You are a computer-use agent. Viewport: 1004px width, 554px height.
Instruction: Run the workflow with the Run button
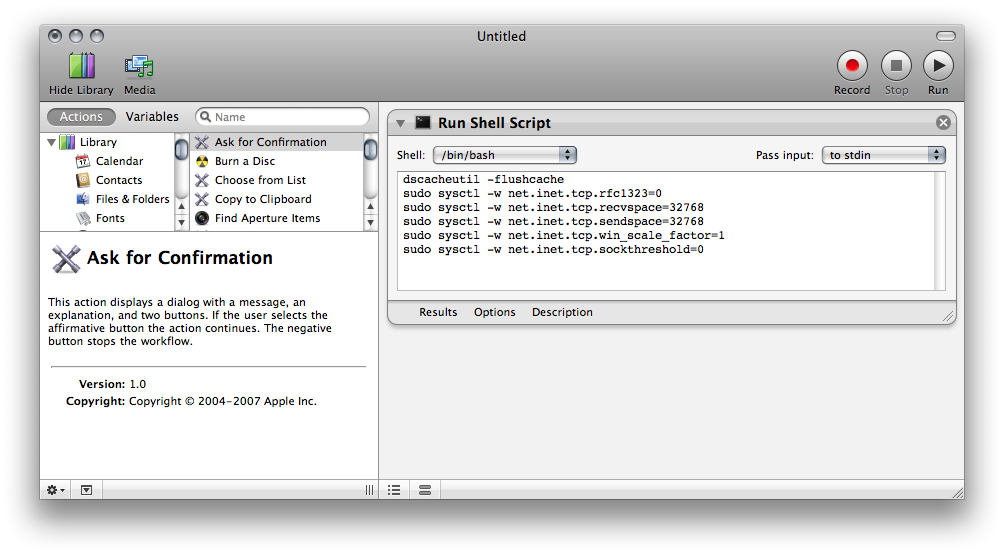(x=938, y=66)
